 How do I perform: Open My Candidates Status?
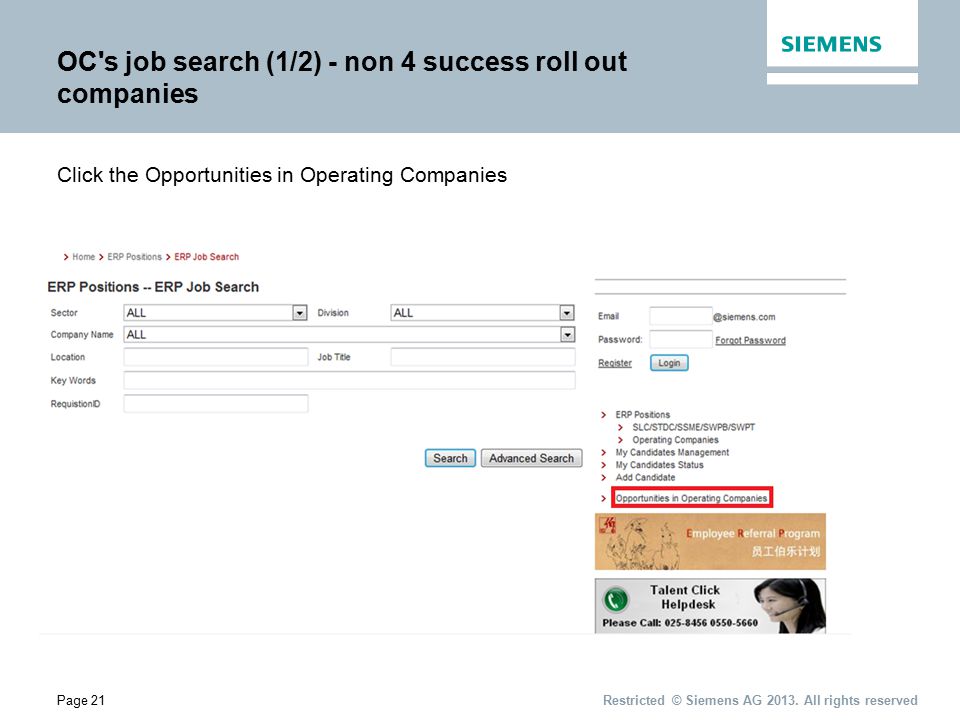coord(659,465)
